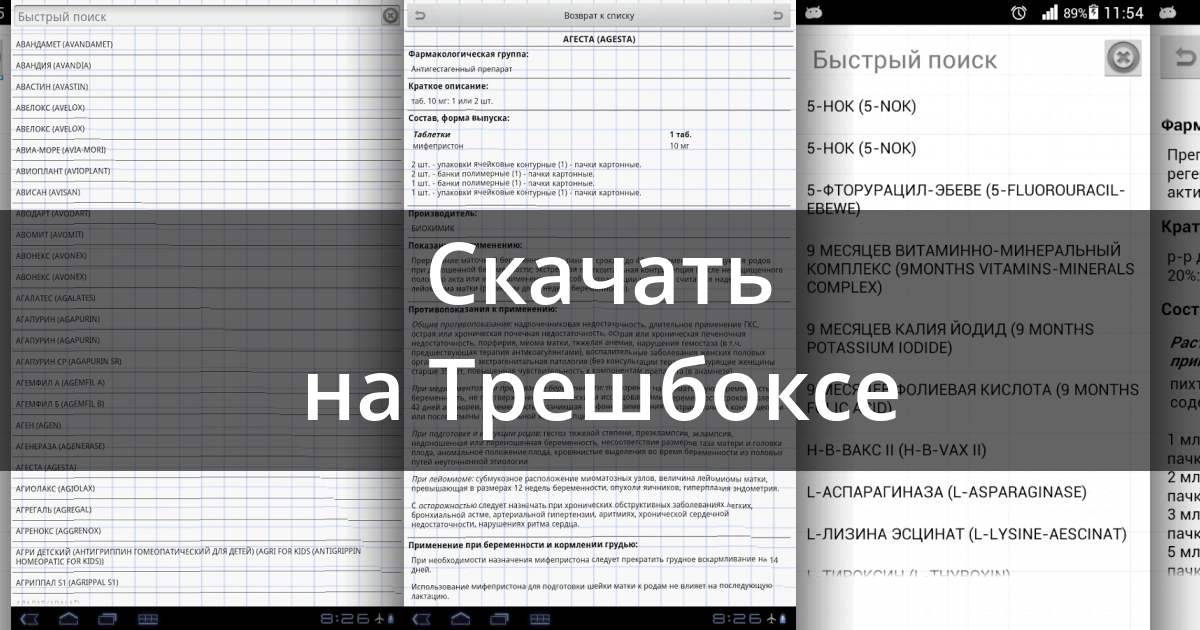Screen dimensions: 1200x630
Task: Clear the search field in the tablet list screen
Action: point(390,16)
